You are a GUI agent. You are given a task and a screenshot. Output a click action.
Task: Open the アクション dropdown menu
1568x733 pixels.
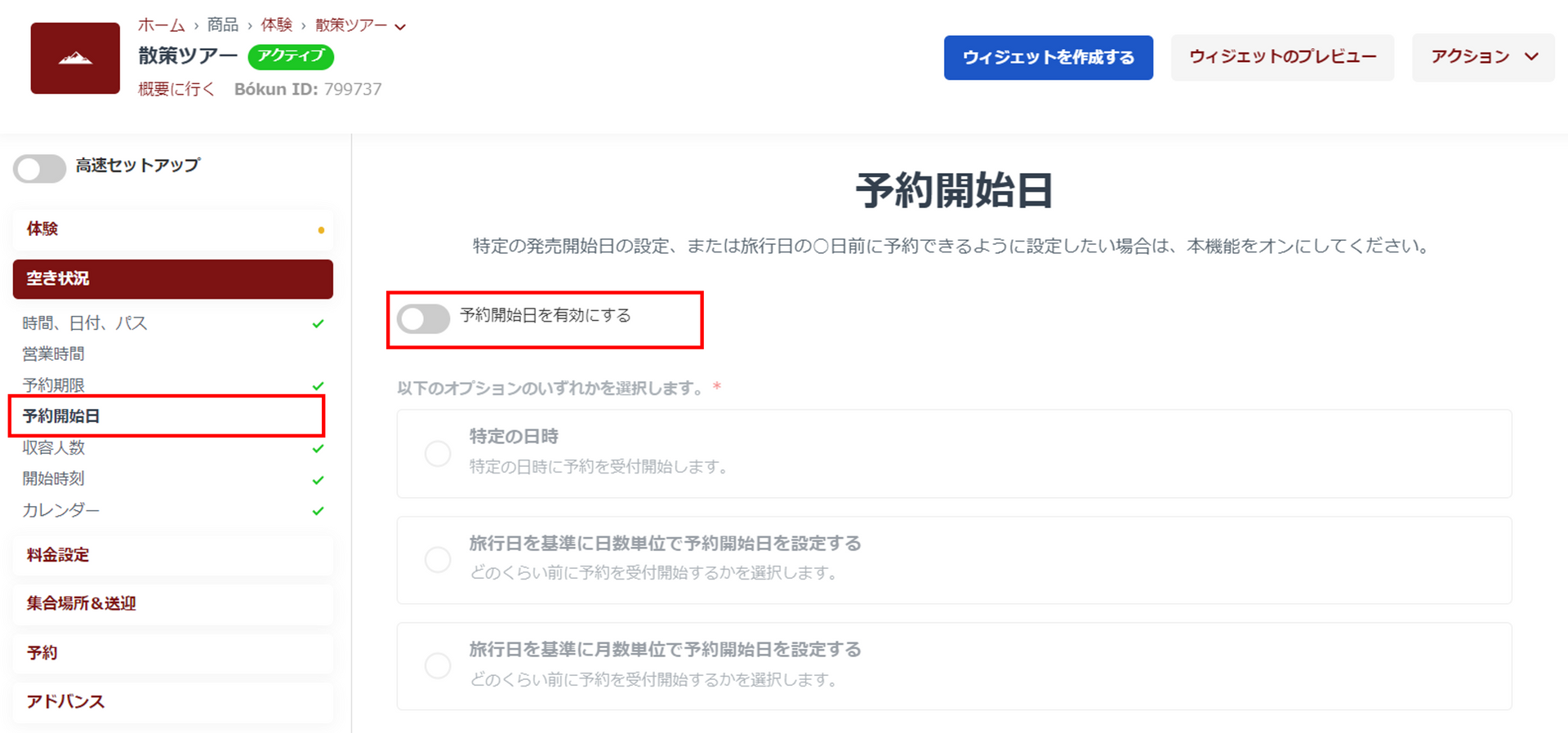tap(1483, 57)
